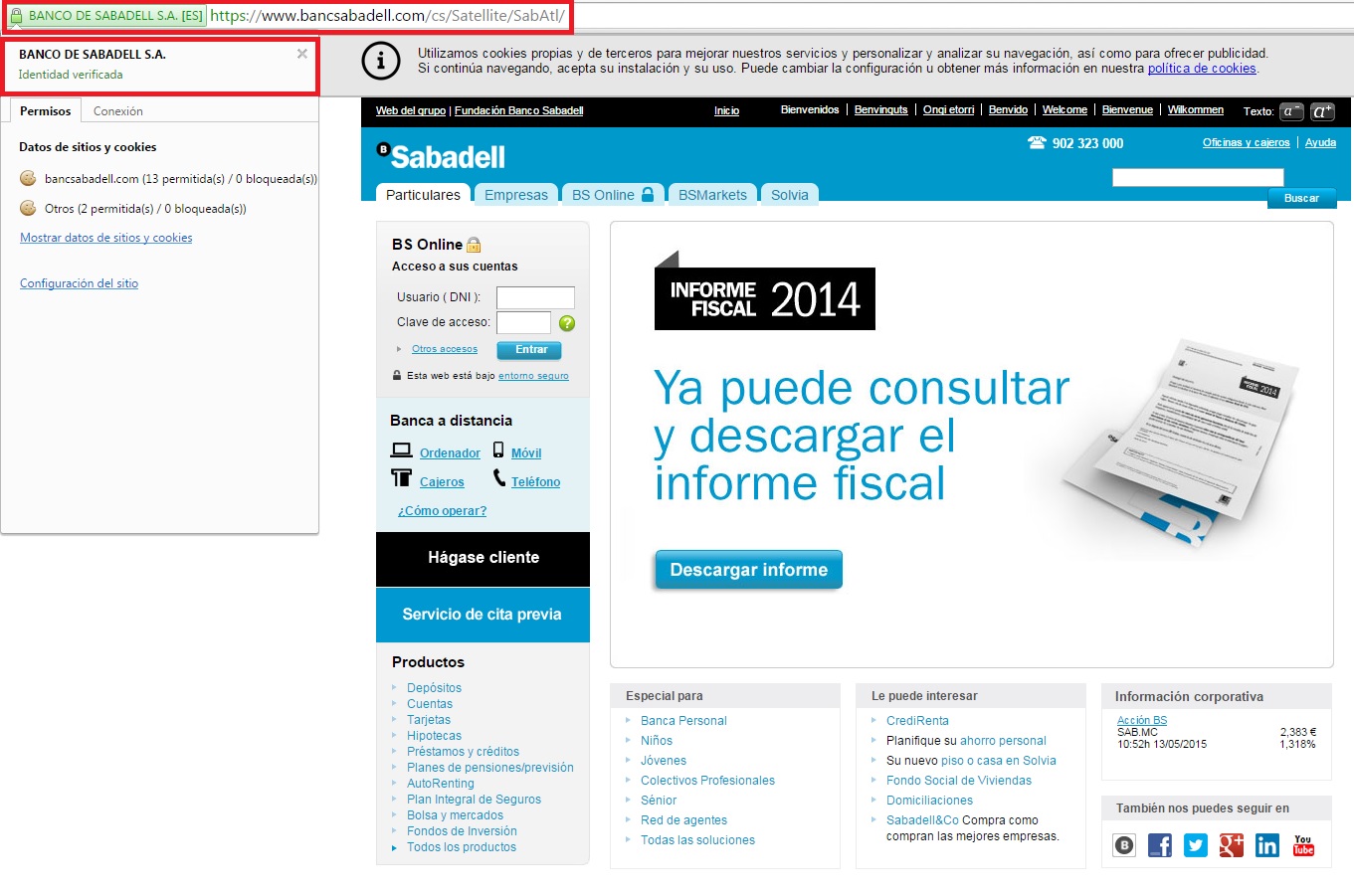
Task: Click the Clave de acceso field
Action: point(523,322)
